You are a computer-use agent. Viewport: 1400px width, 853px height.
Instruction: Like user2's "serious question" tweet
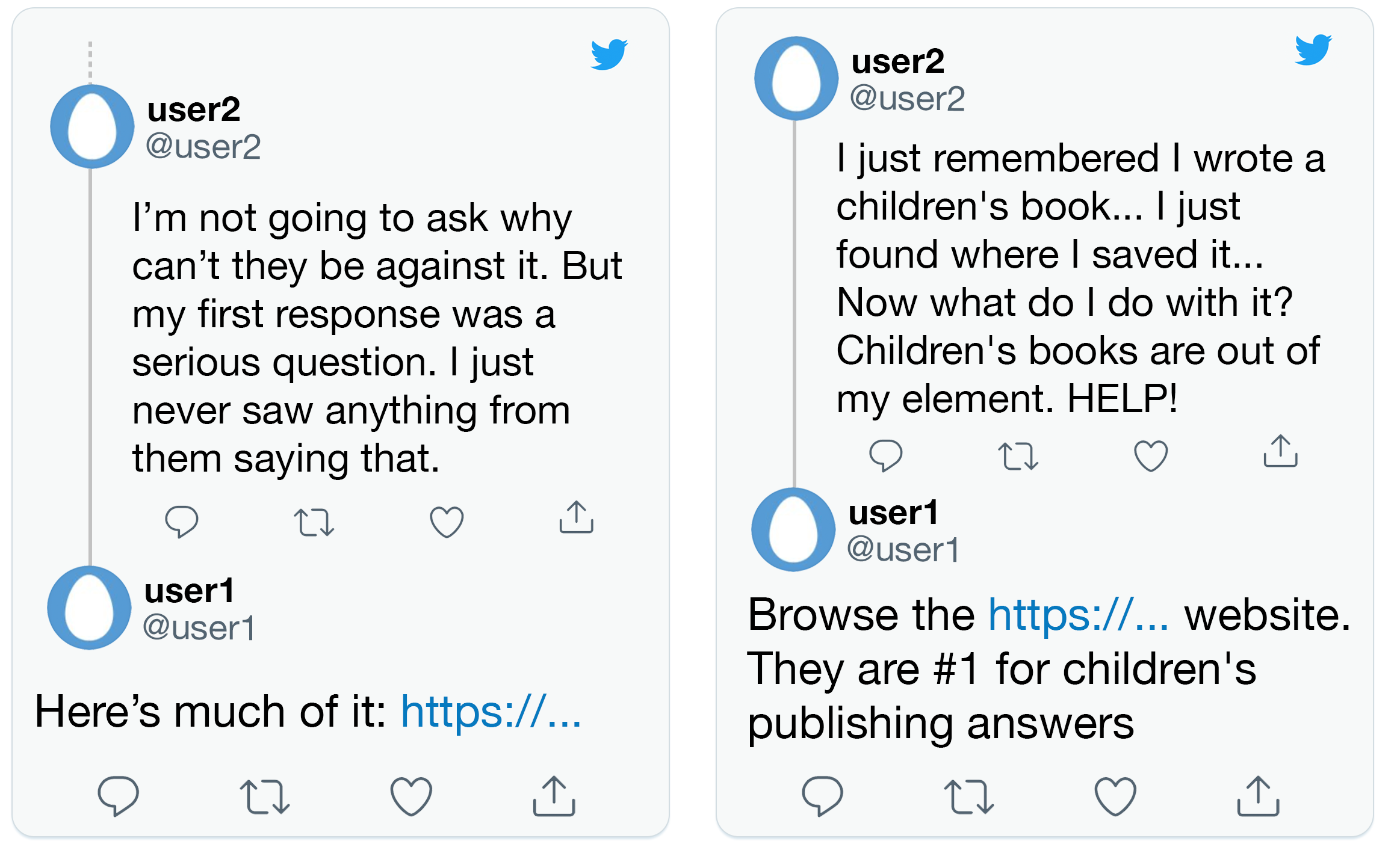(x=447, y=522)
